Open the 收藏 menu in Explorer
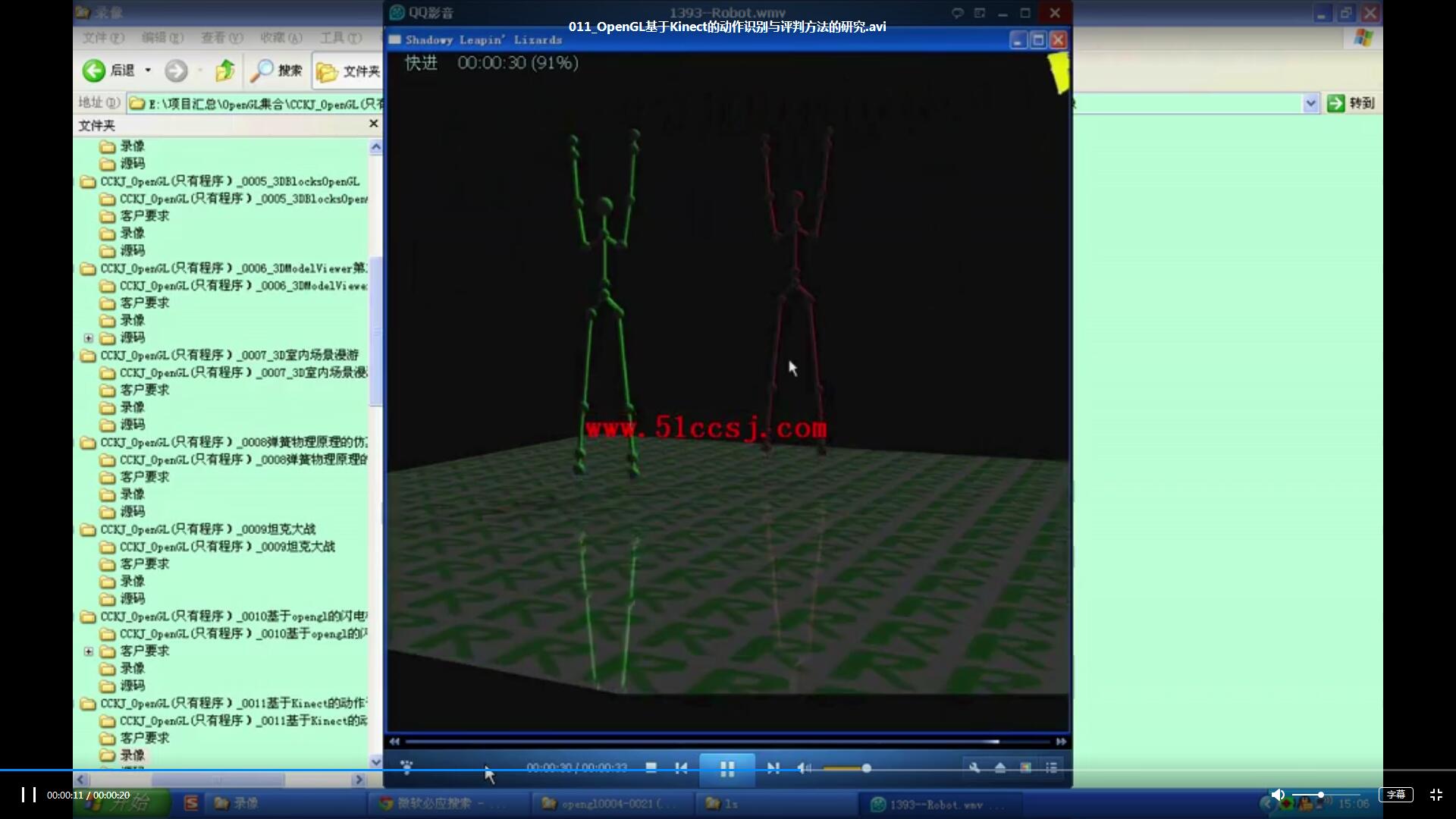1456x819 pixels. pos(281,37)
